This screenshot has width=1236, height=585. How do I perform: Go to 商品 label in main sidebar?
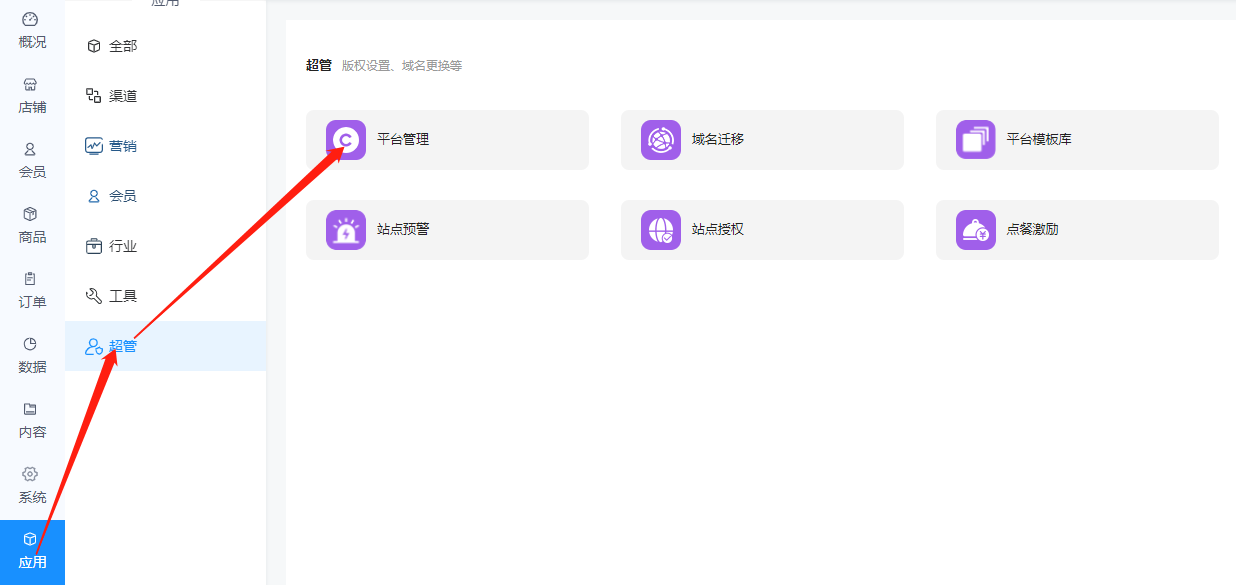[x=32, y=237]
